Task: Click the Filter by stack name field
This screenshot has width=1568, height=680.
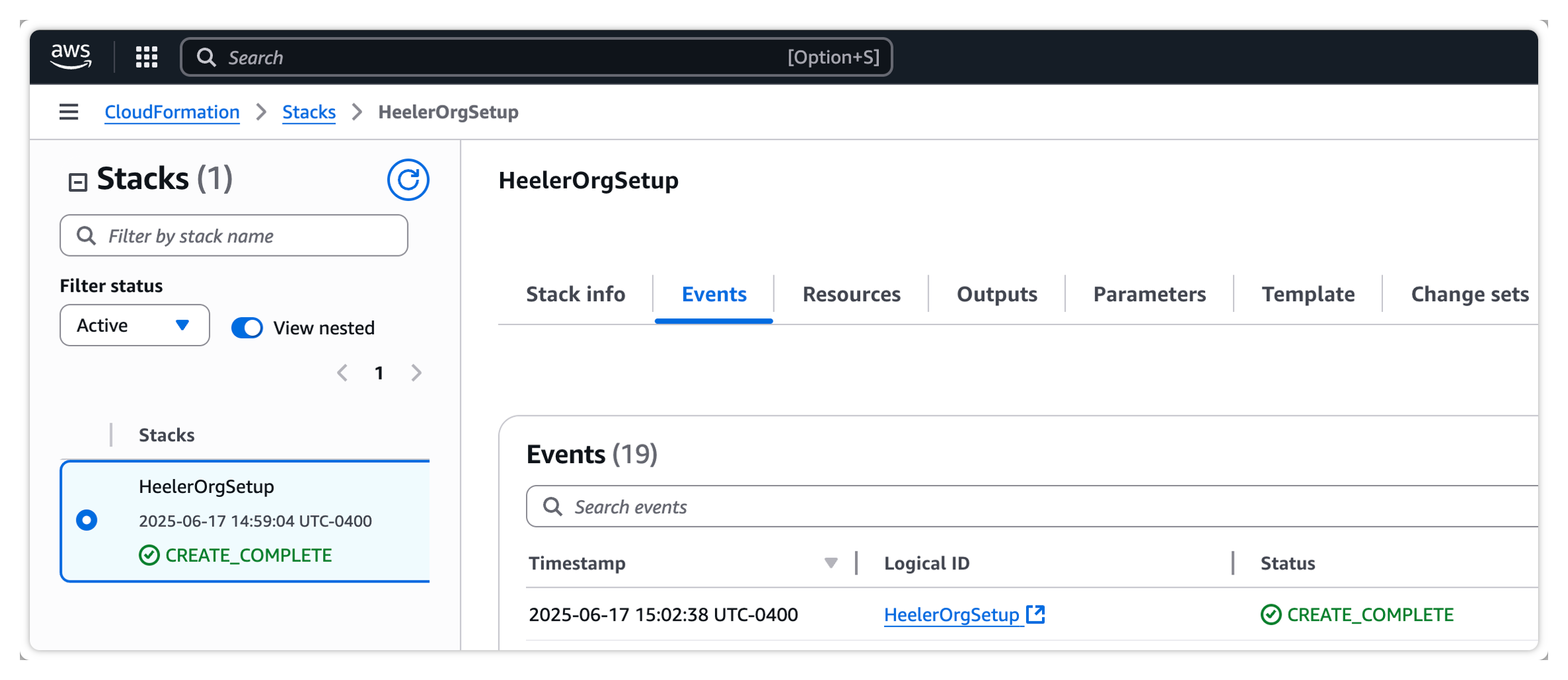Action: click(234, 236)
